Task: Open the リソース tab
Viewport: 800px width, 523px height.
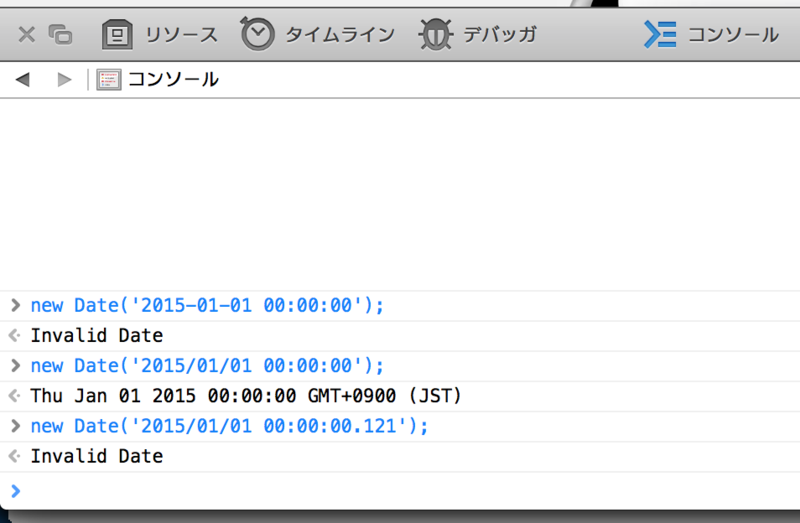Action: tap(182, 35)
